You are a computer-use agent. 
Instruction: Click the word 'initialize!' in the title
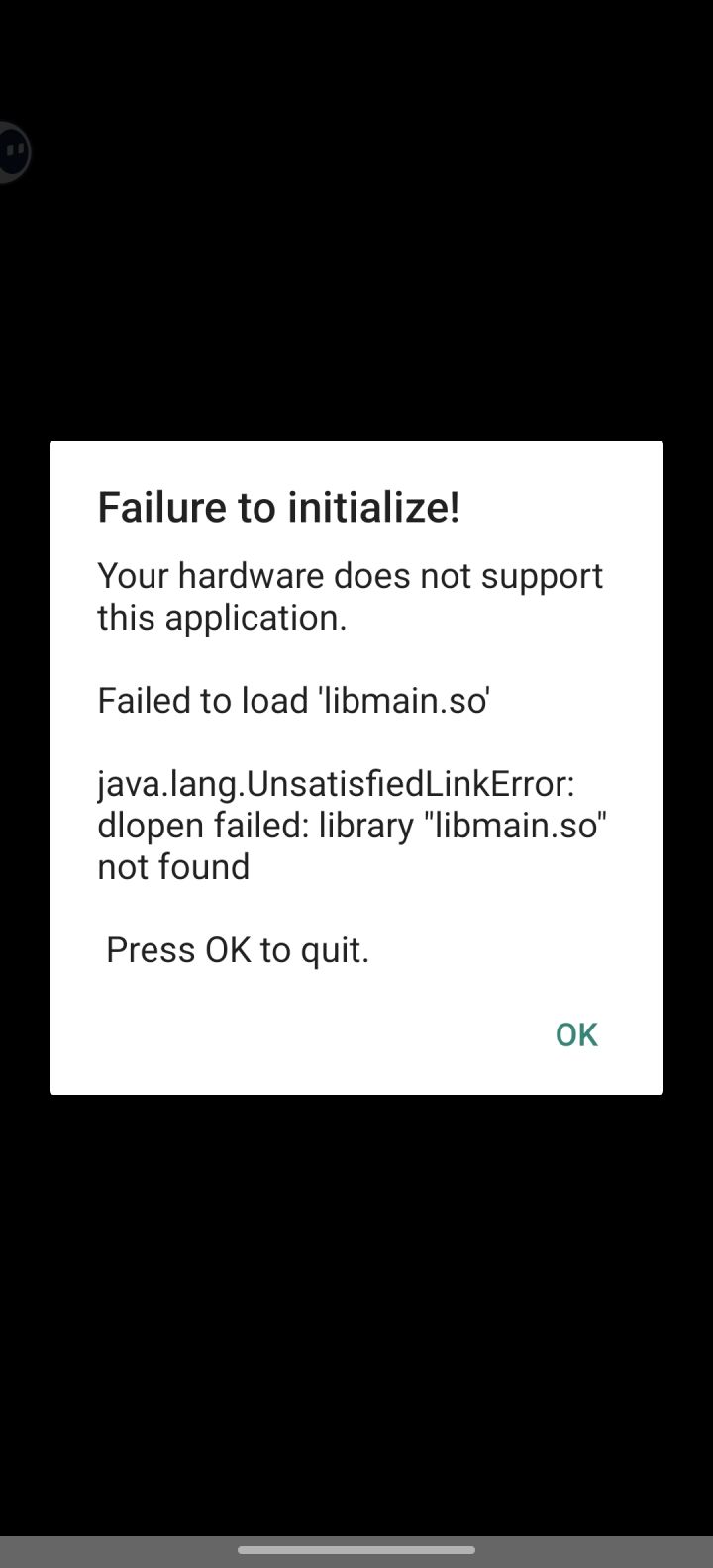pos(374,507)
